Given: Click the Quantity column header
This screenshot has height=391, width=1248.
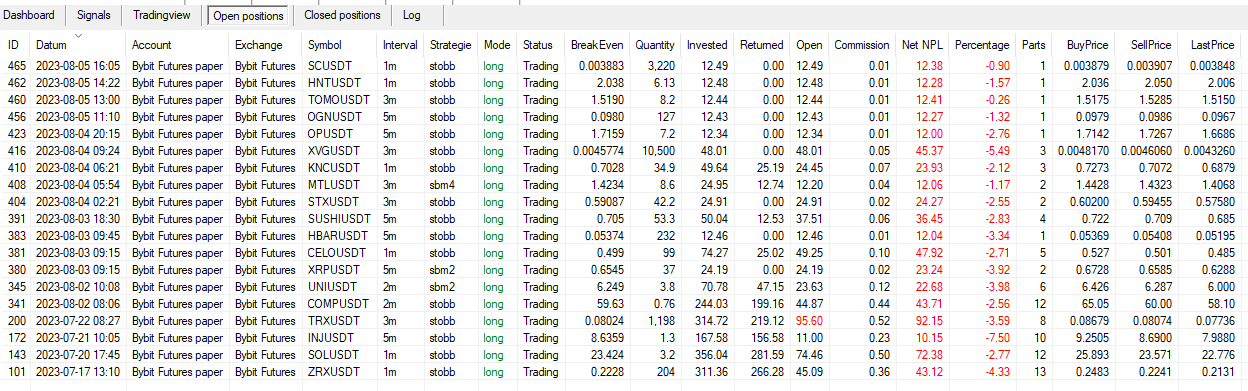Looking at the screenshot, I should point(655,45).
